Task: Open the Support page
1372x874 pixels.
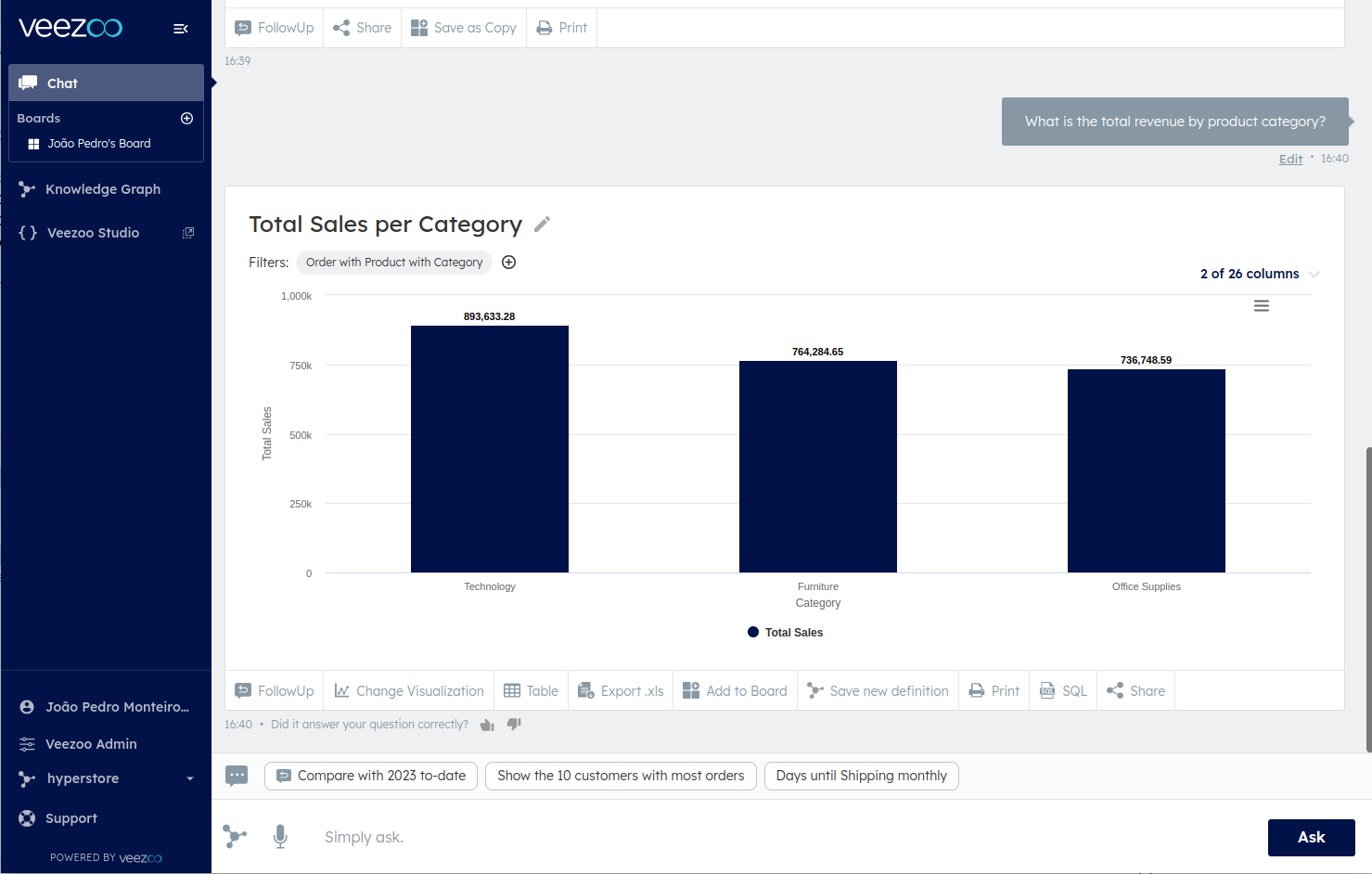Action: (71, 818)
